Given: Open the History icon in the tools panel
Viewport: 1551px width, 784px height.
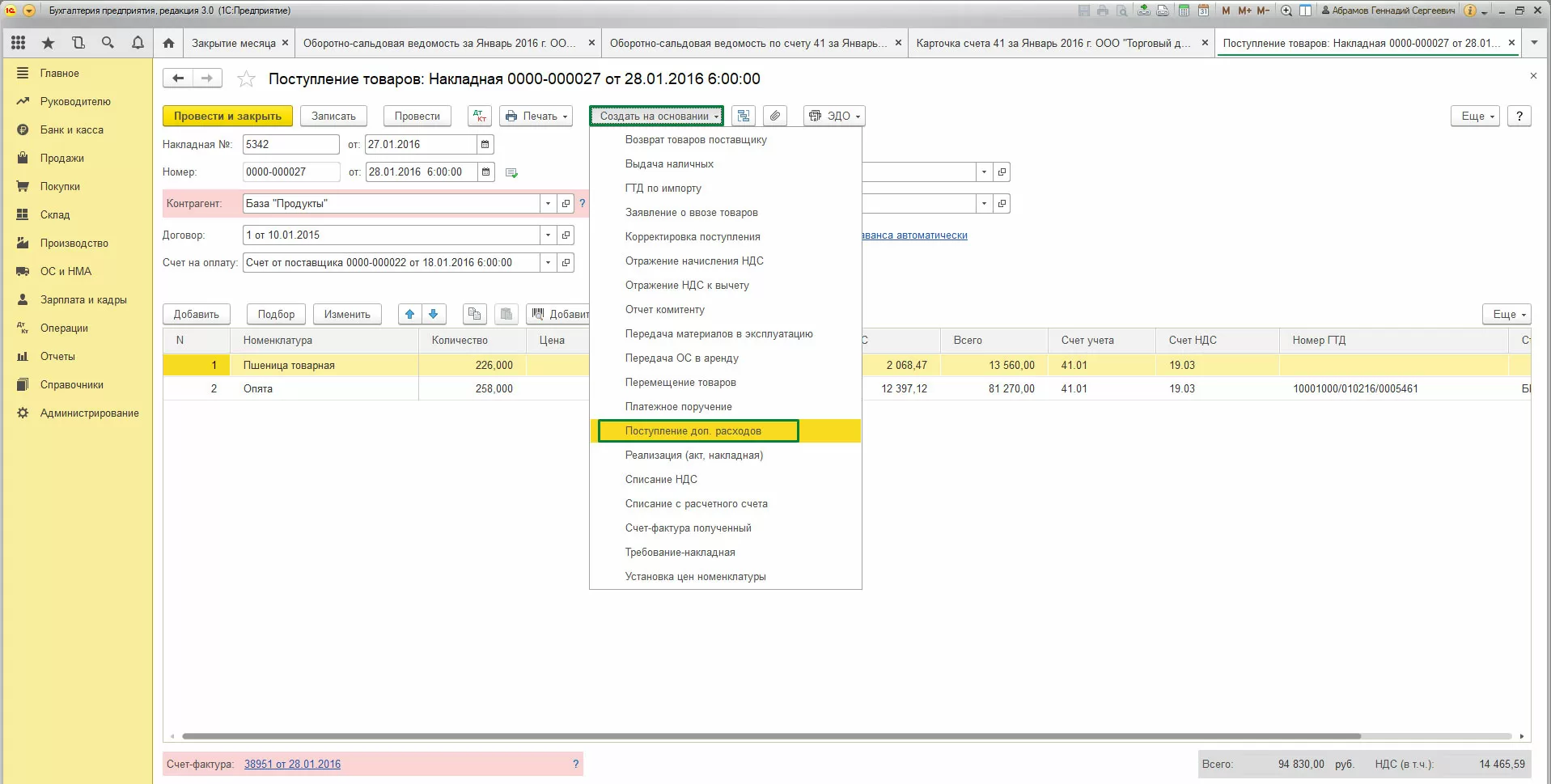Looking at the screenshot, I should click(x=78, y=43).
